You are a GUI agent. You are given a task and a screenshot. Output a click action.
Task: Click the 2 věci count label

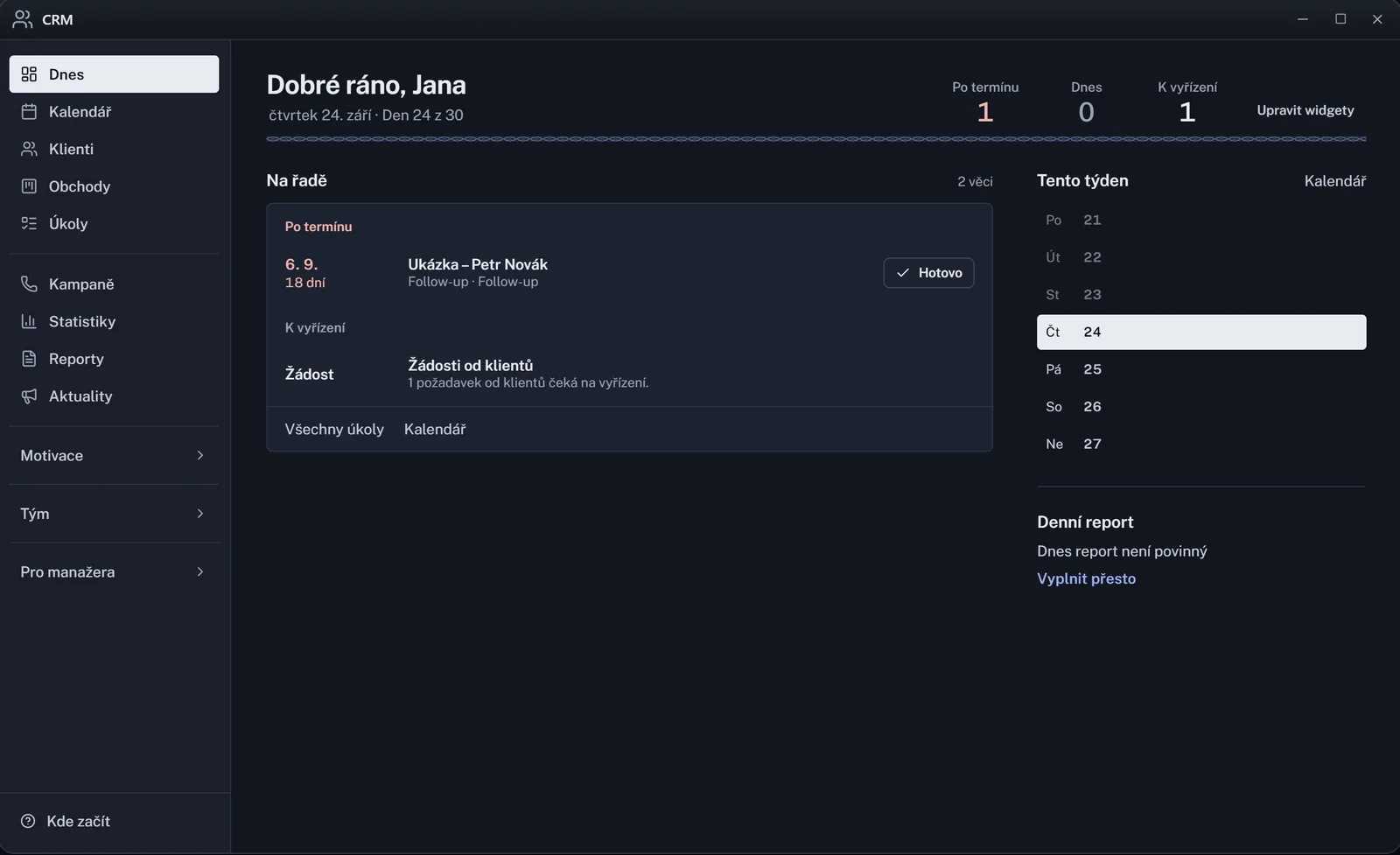(x=975, y=181)
